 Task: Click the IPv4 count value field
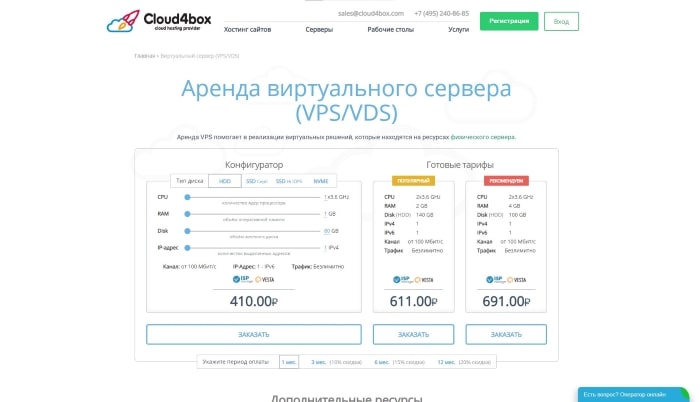325,247
